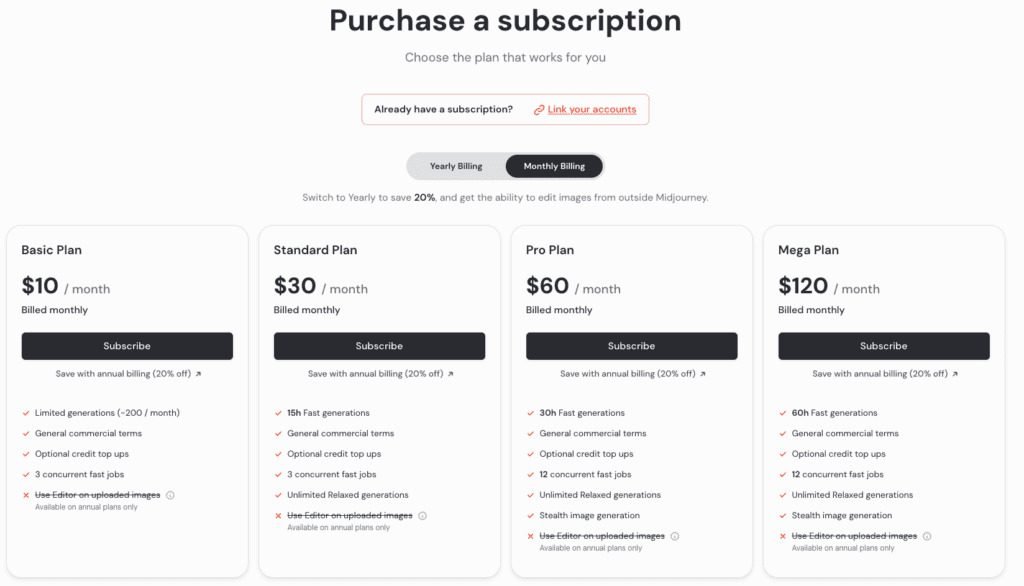Switch to Yearly Billing
1024x586 pixels.
[x=456, y=166]
